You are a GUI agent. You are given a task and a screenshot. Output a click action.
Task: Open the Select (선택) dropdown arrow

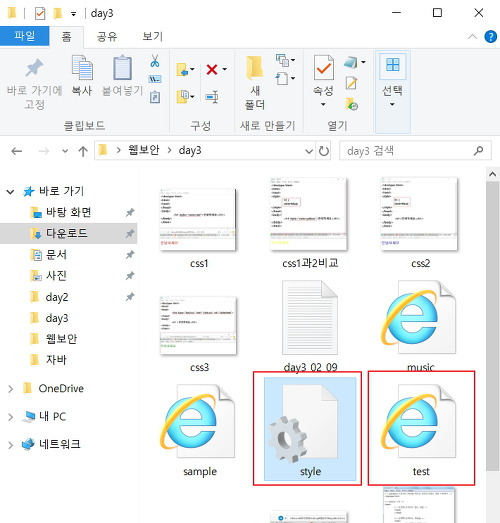pos(392,104)
